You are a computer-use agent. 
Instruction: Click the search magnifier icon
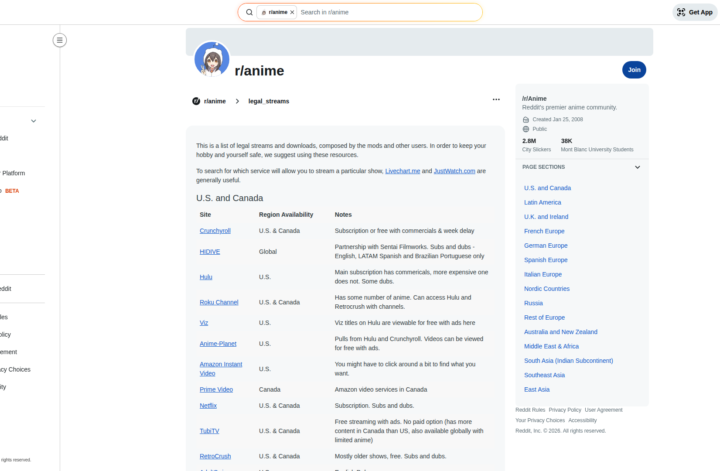tap(249, 12)
